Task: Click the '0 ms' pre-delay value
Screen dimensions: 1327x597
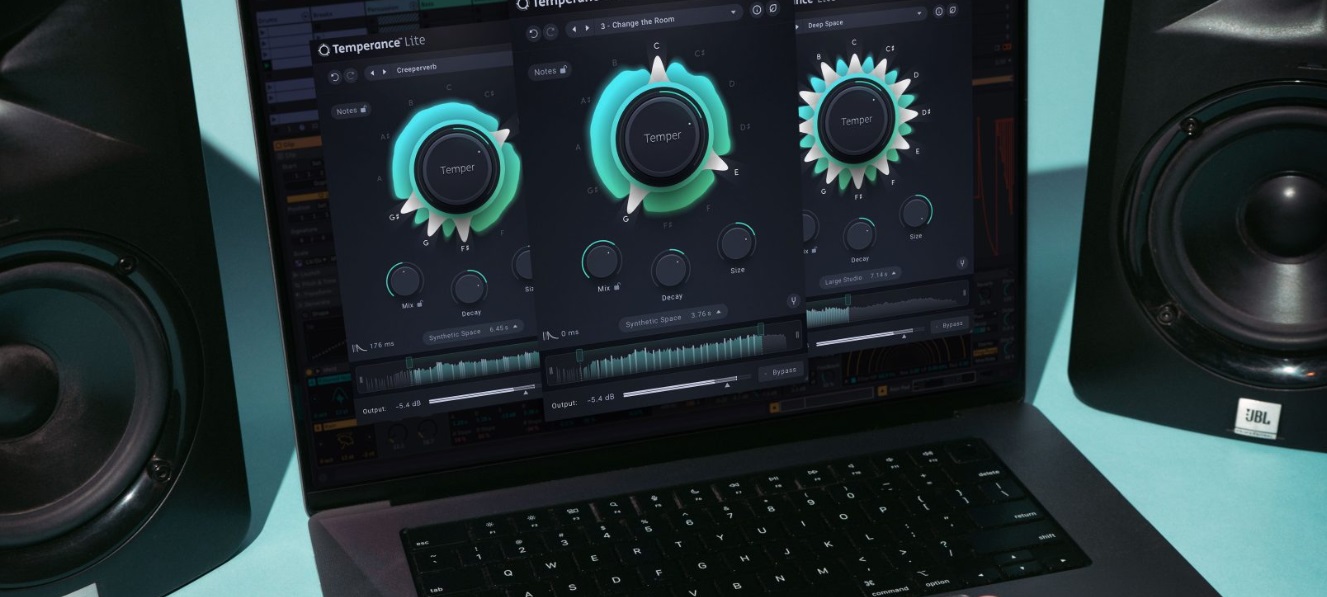Action: 570,333
